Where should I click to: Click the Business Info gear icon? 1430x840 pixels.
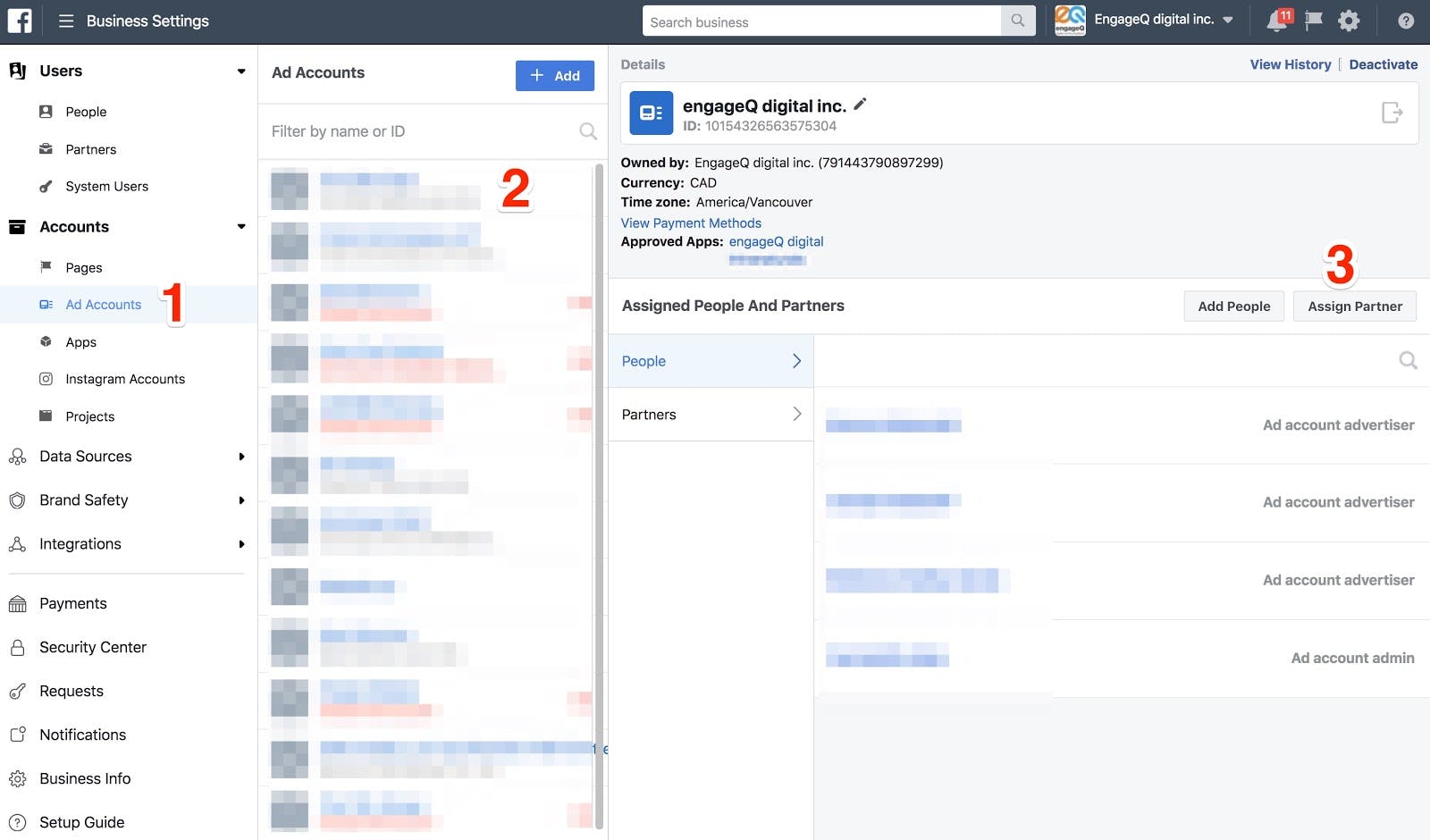[17, 779]
